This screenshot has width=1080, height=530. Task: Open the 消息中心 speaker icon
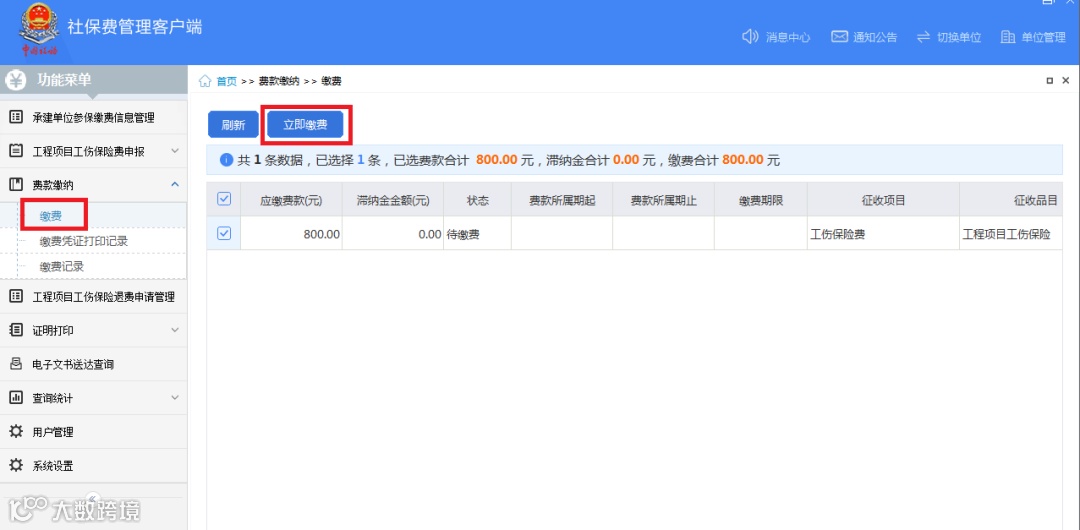[x=749, y=37]
